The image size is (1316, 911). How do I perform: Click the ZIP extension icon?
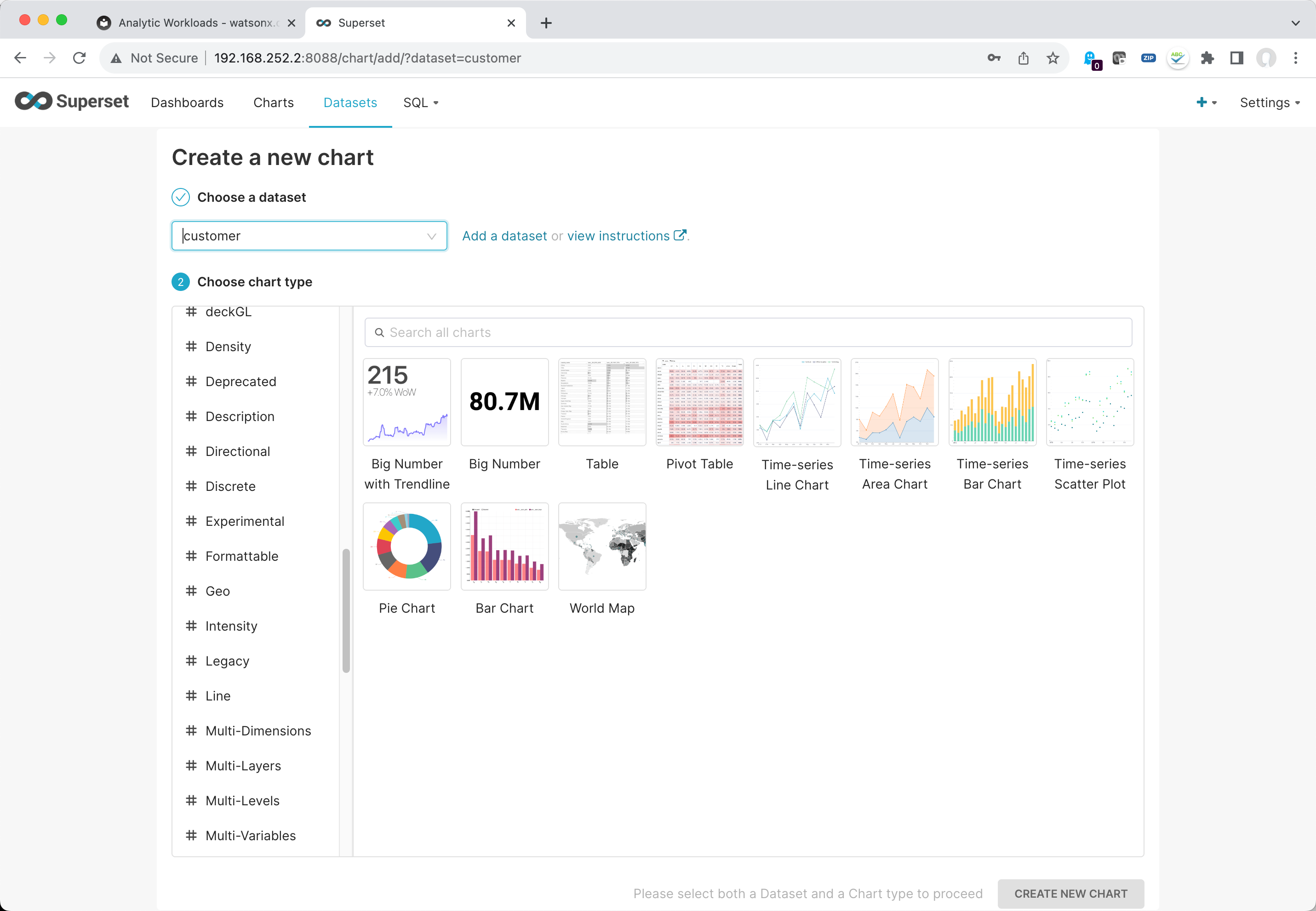(x=1148, y=57)
